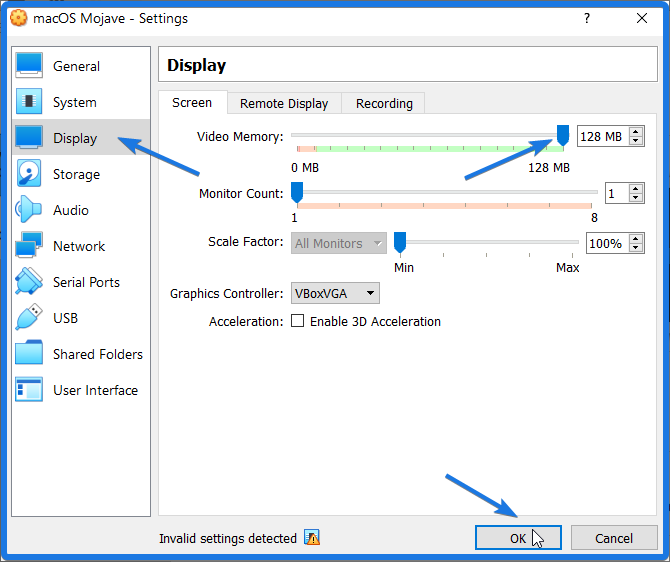The height and width of the screenshot is (562, 670).
Task: Select the System category label
Action: tap(75, 102)
